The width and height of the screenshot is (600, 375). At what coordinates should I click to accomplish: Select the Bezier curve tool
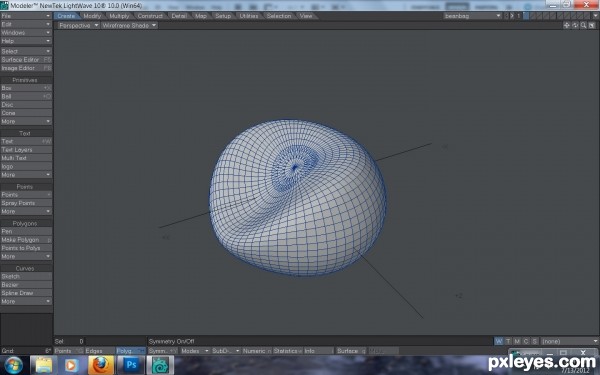coord(26,285)
